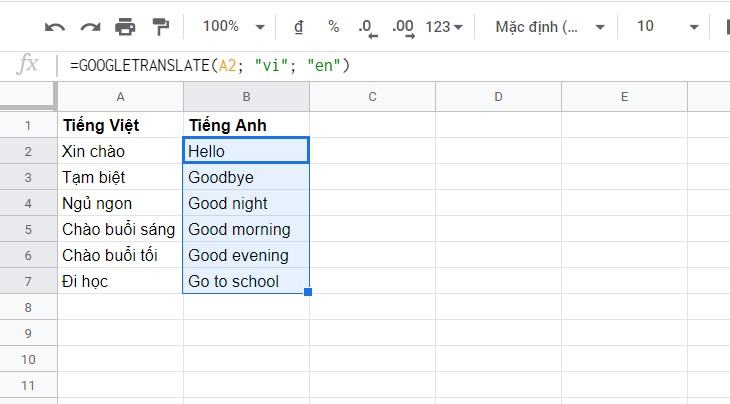Select row 2 header

[x=28, y=151]
